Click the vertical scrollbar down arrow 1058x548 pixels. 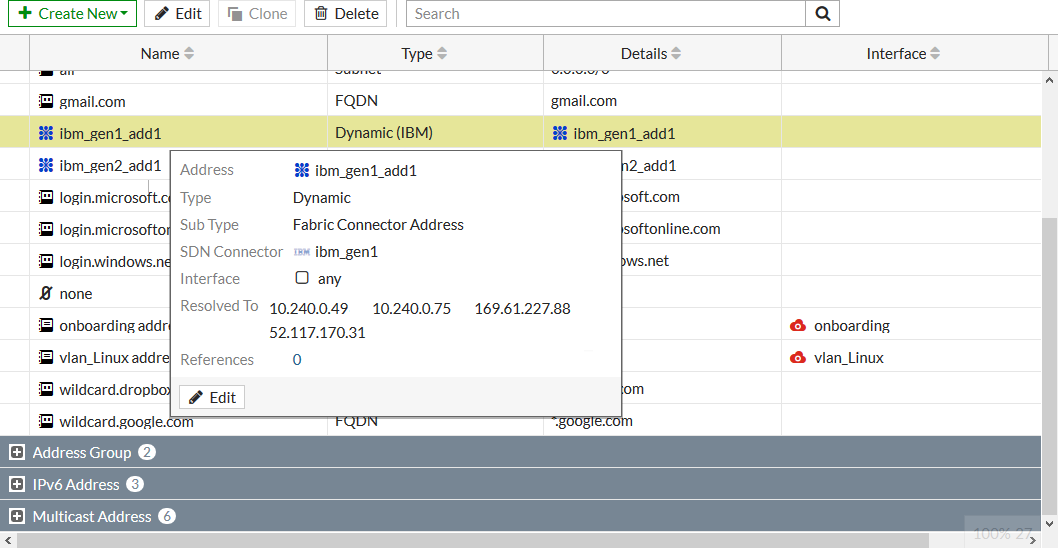click(x=1049, y=523)
